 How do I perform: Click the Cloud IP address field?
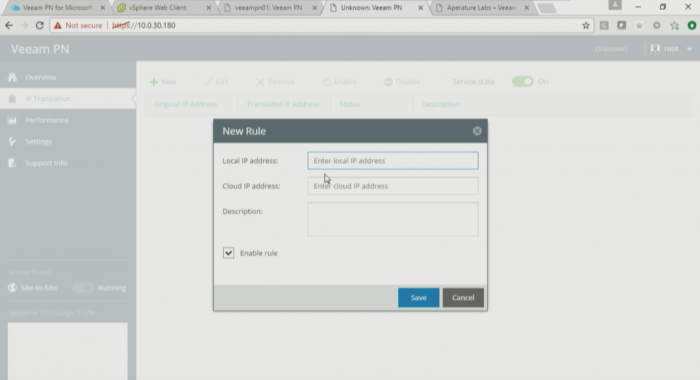click(x=393, y=186)
